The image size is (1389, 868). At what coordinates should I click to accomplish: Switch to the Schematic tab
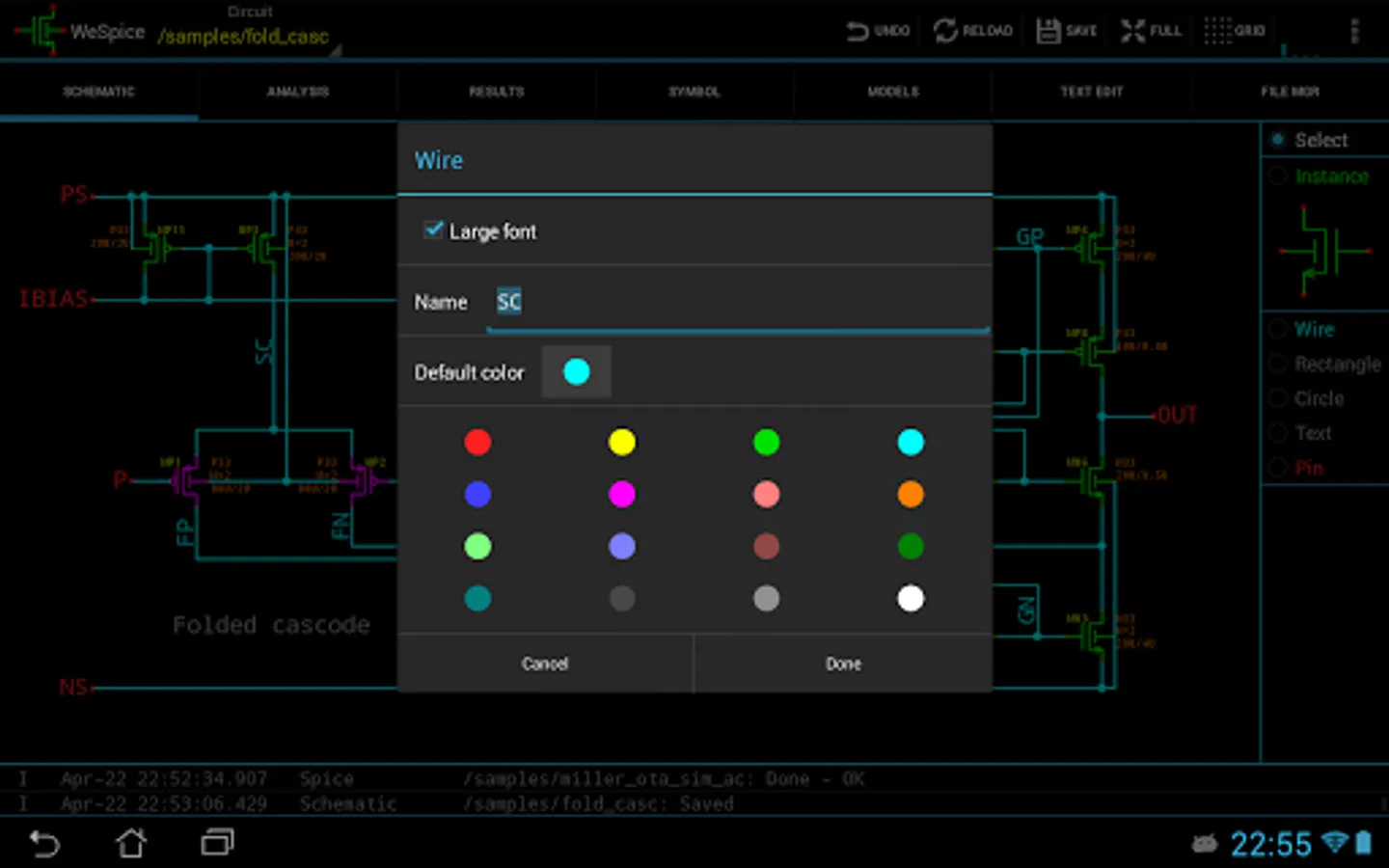coord(99,92)
